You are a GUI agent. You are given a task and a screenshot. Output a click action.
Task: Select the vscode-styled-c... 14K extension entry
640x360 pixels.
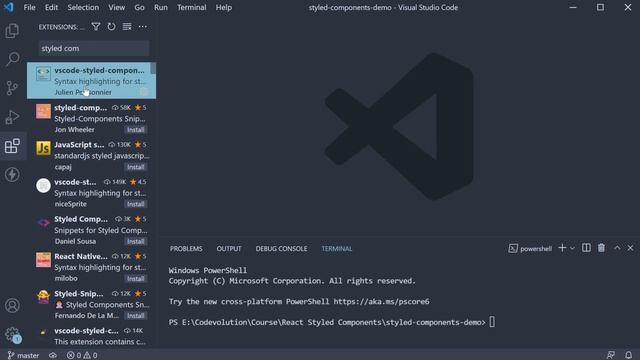(91, 336)
